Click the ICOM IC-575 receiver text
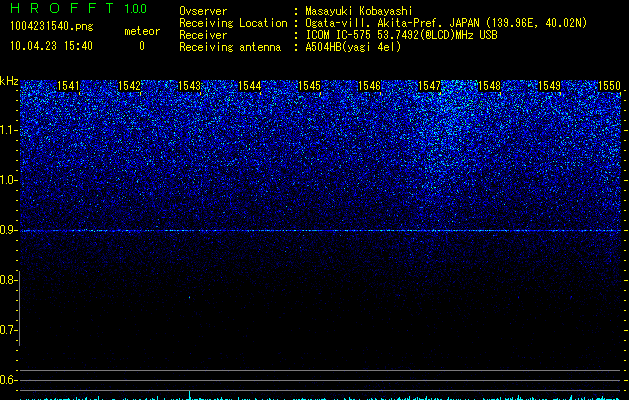Screen dimensions: 629x400 [401, 35]
